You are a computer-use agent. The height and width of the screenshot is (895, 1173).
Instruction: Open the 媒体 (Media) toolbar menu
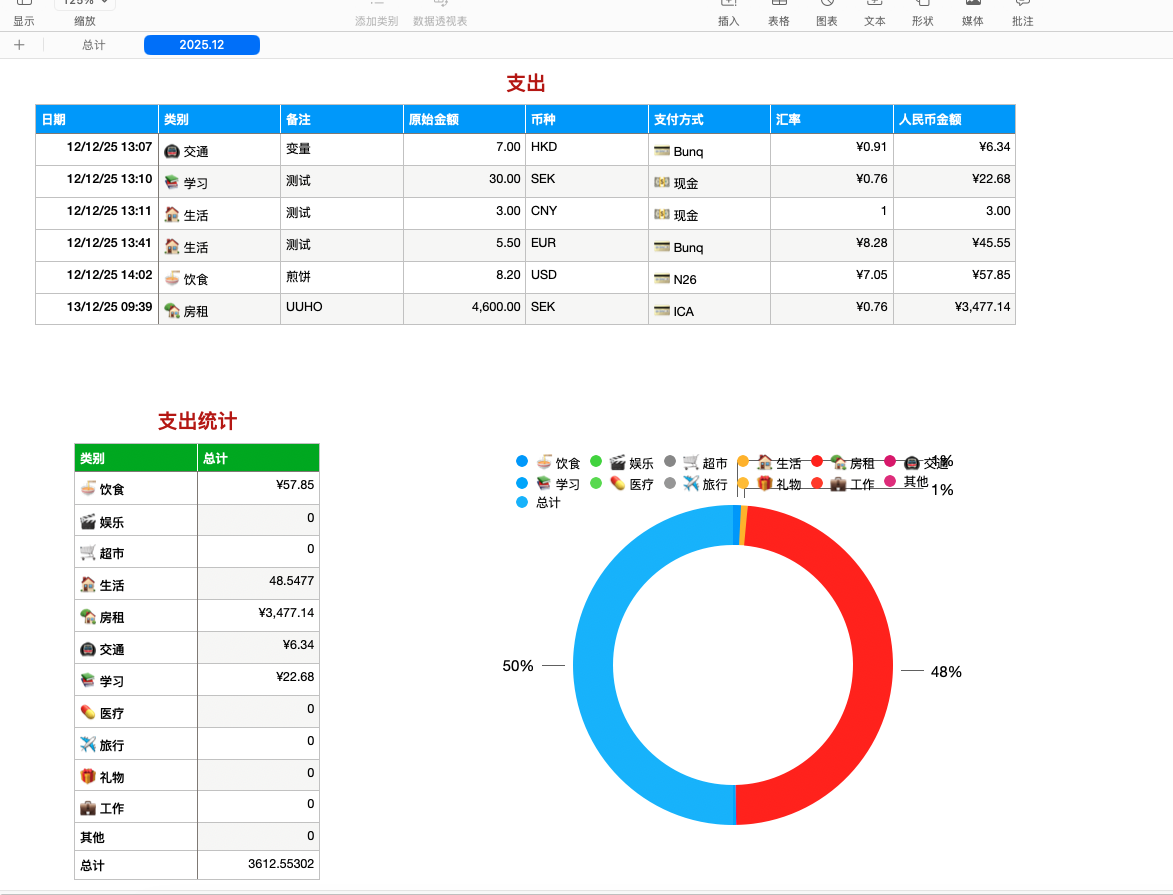tap(972, 12)
